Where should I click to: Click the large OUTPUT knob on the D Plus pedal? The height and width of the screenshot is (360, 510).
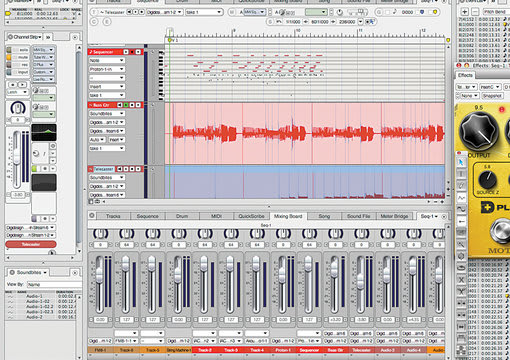479,131
